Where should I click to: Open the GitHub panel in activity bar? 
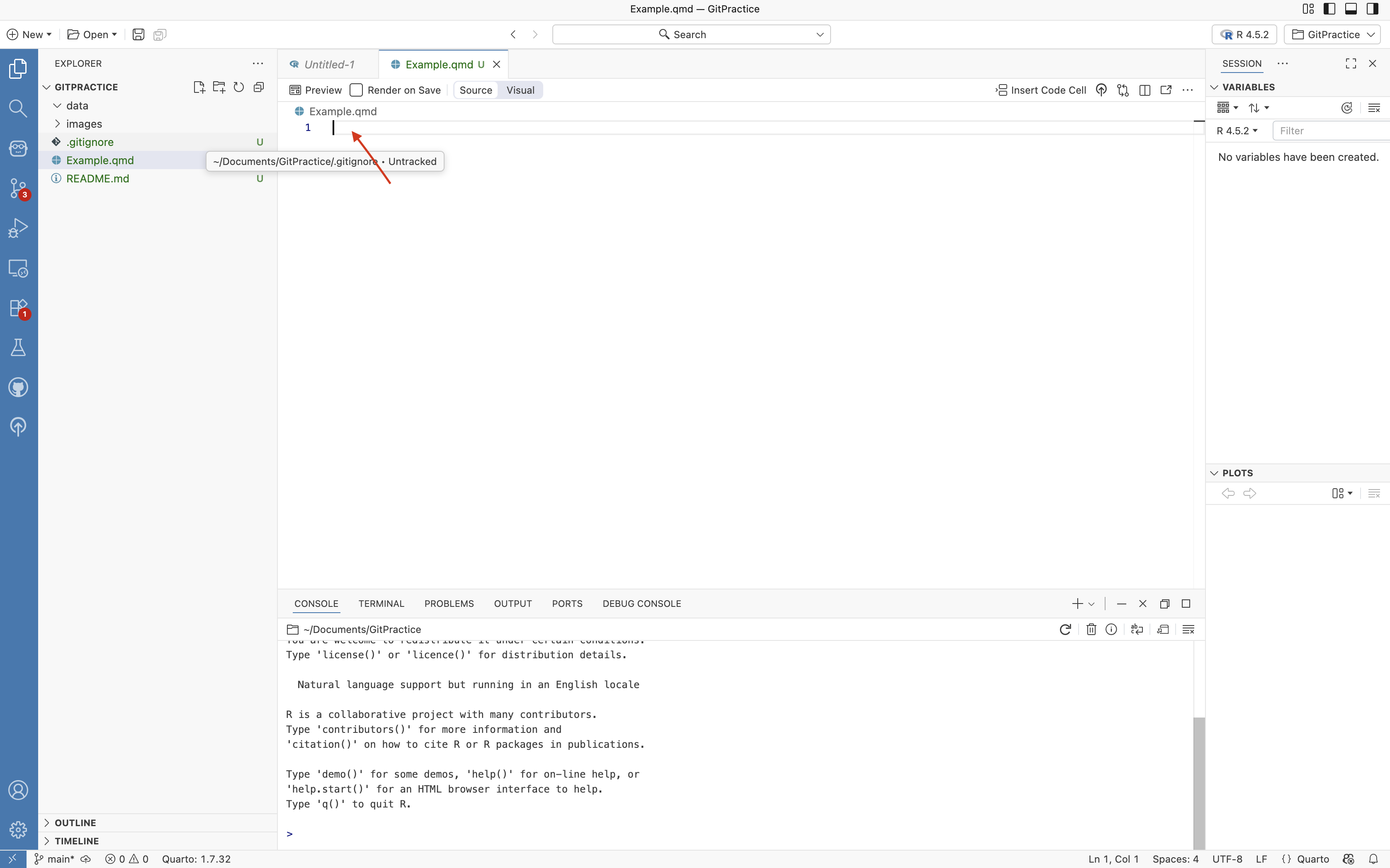pos(18,388)
